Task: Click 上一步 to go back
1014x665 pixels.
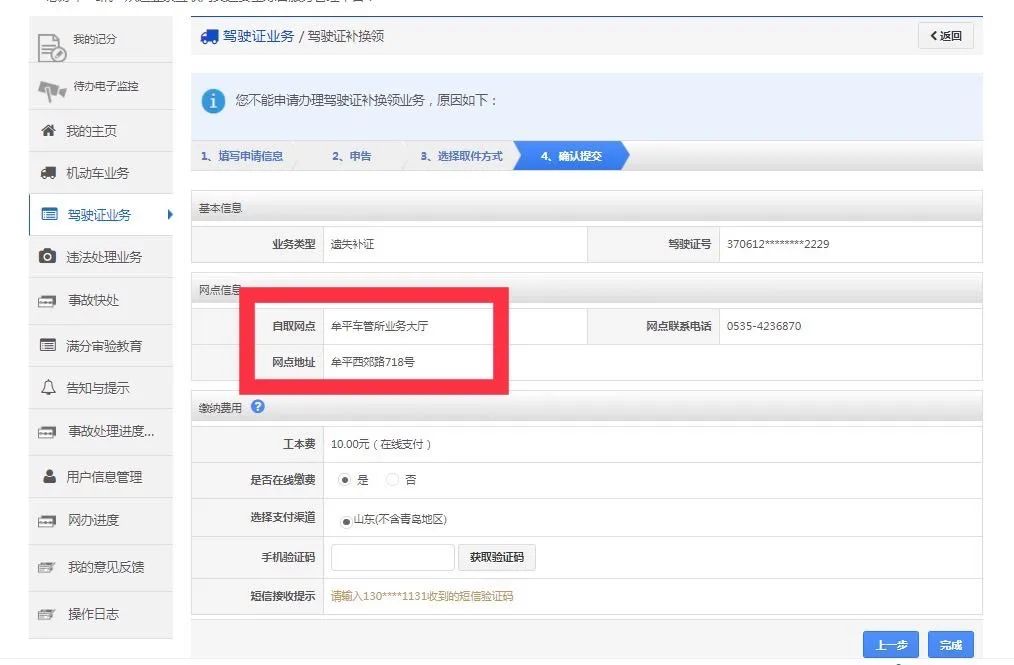Action: [890, 645]
